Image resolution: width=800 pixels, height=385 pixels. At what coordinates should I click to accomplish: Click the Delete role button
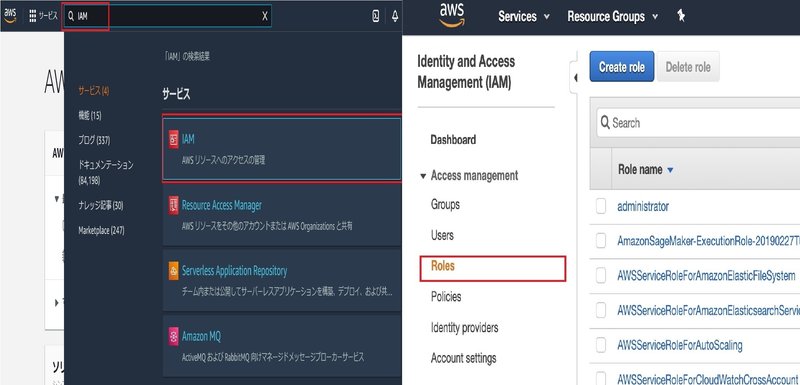[x=688, y=67]
